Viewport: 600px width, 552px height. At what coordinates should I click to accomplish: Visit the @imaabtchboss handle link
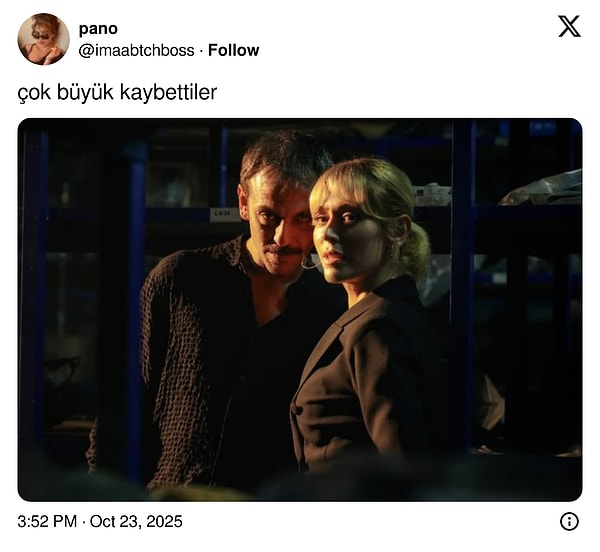[x=136, y=50]
